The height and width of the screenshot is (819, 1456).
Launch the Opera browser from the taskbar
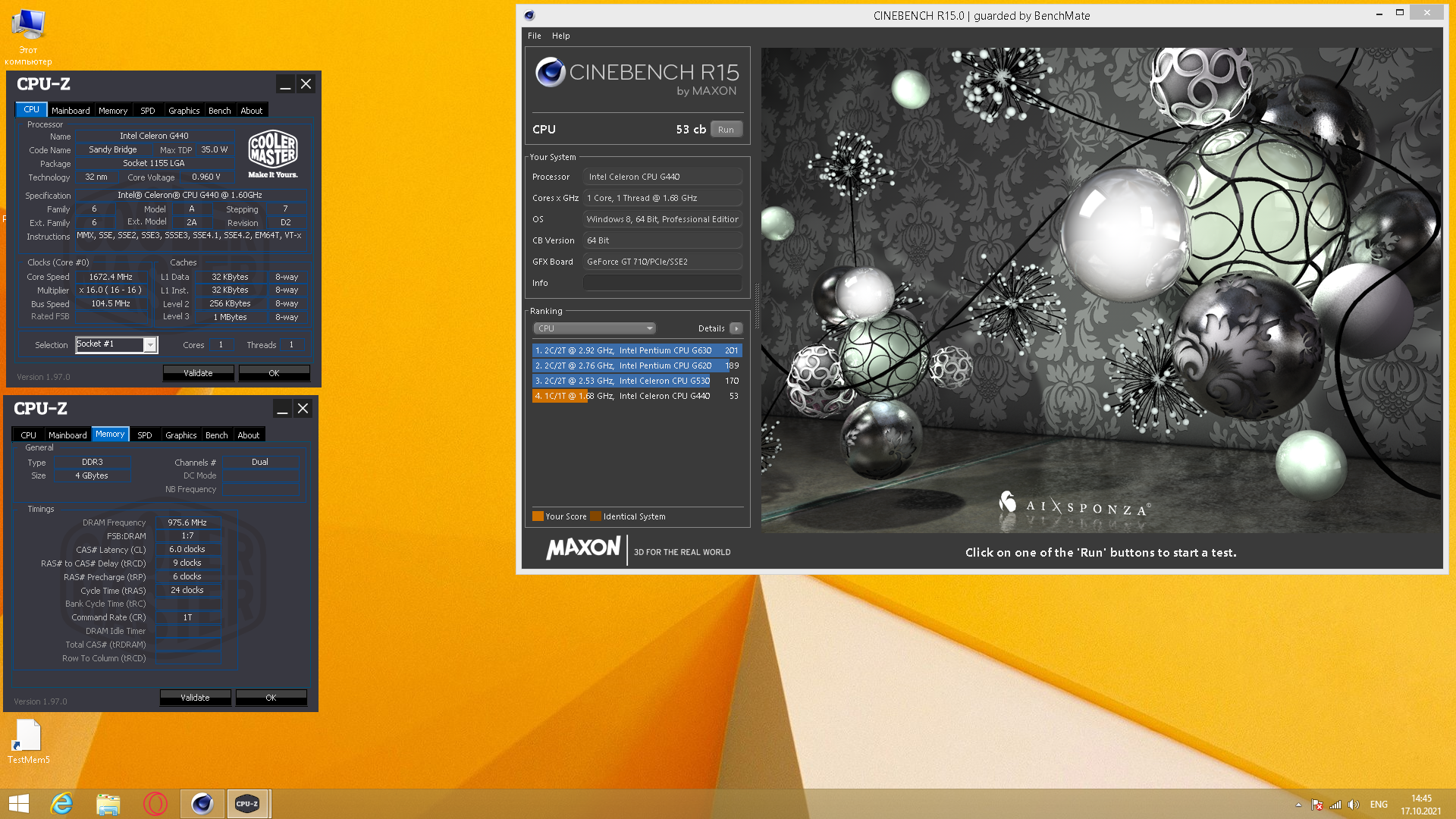tap(155, 804)
